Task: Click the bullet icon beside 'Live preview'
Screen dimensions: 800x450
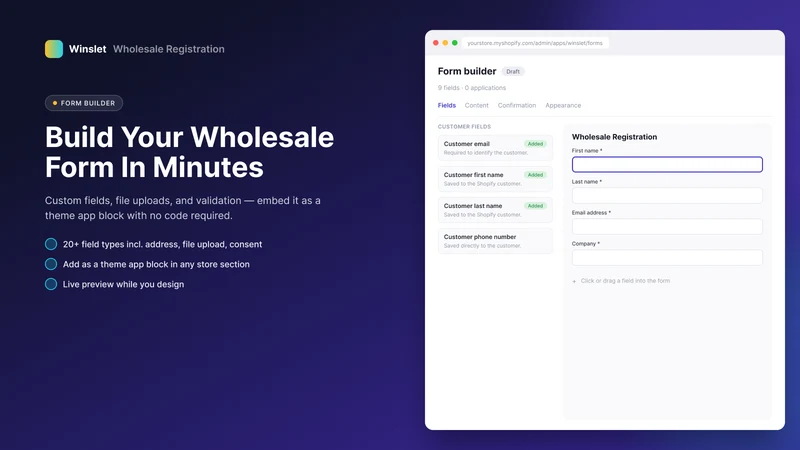Action: click(51, 284)
